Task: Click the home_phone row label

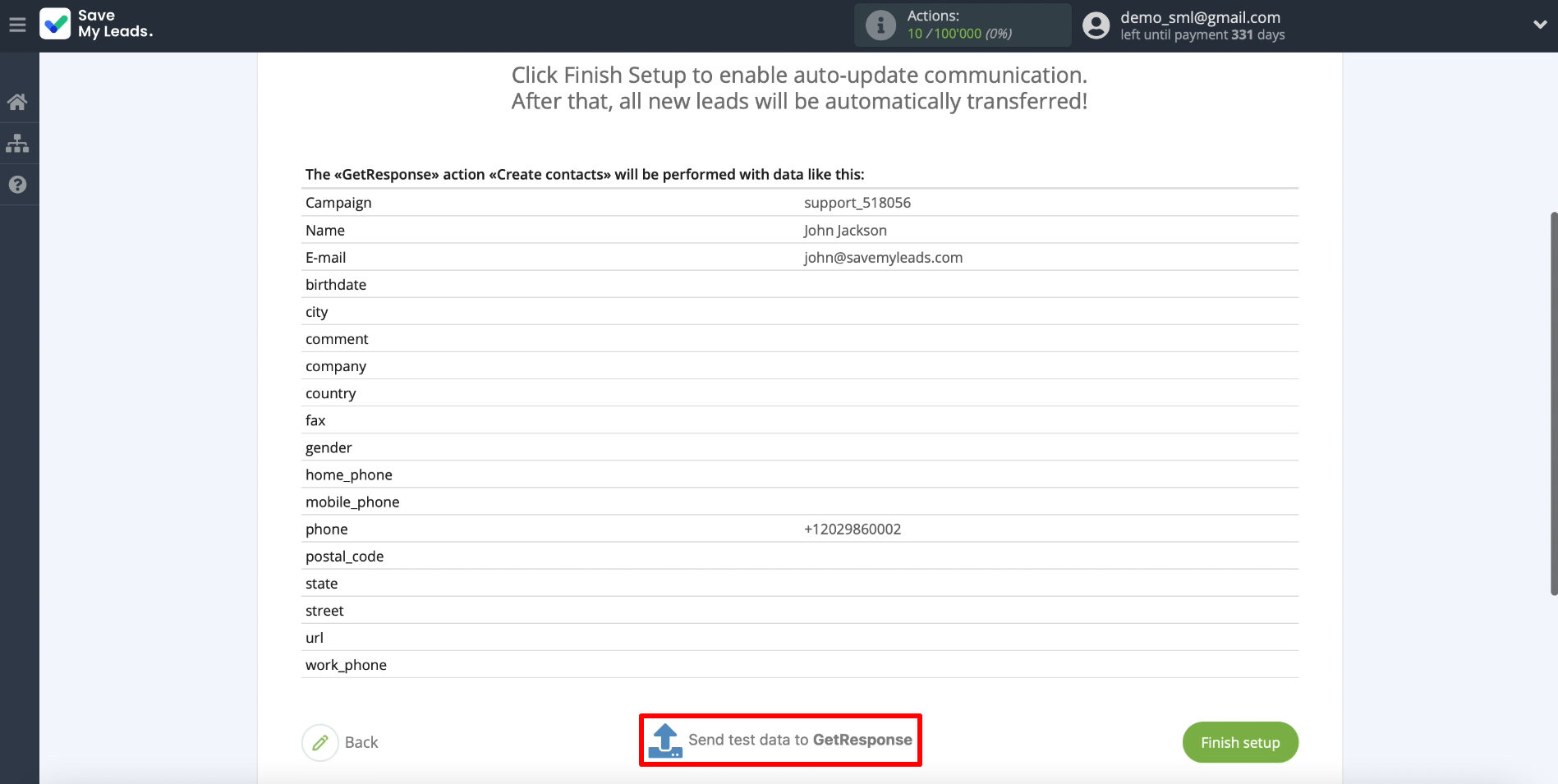Action: [349, 475]
